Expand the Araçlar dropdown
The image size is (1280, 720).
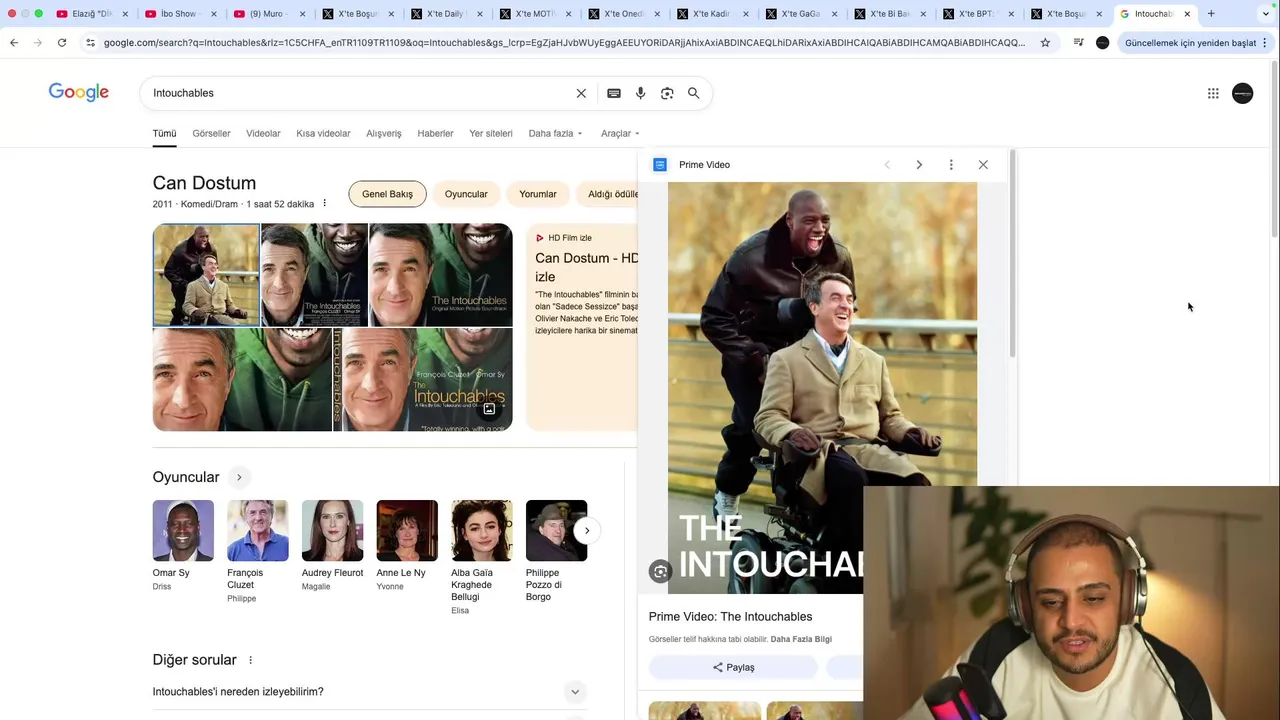620,133
